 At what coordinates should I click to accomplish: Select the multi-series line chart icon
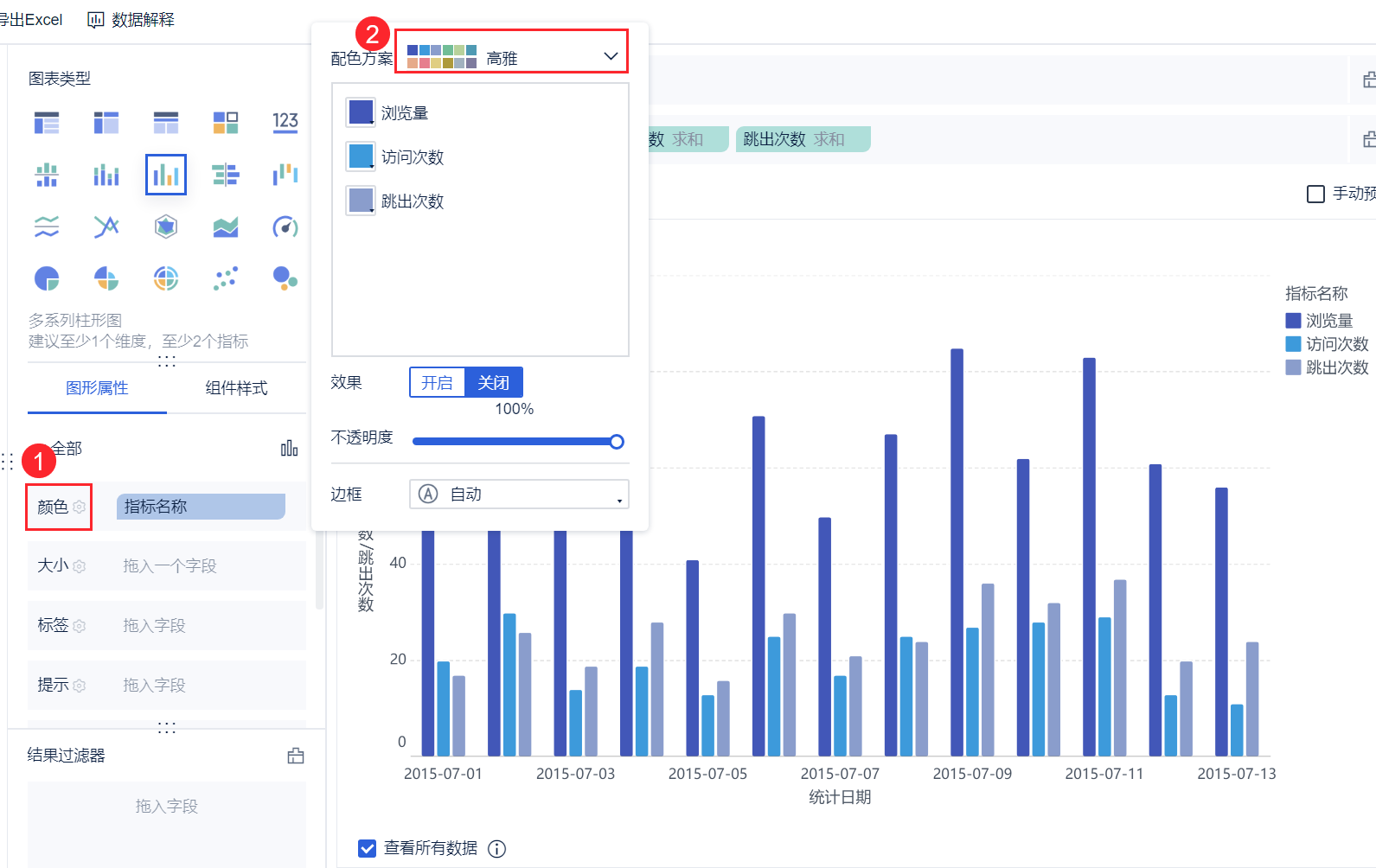(106, 227)
